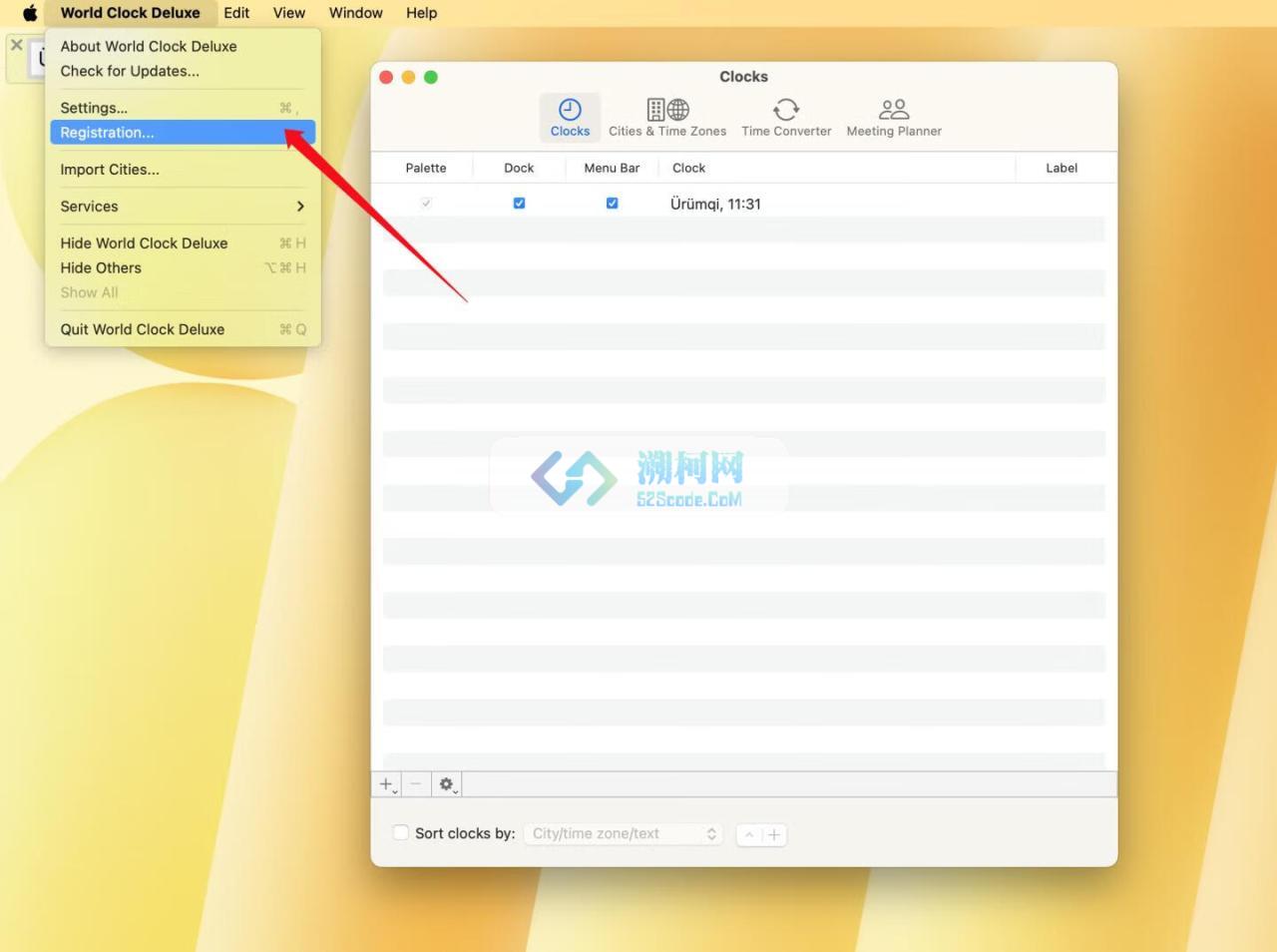Choose Quit World Clock Deluxe
The height and width of the screenshot is (952, 1277).
[x=183, y=329]
